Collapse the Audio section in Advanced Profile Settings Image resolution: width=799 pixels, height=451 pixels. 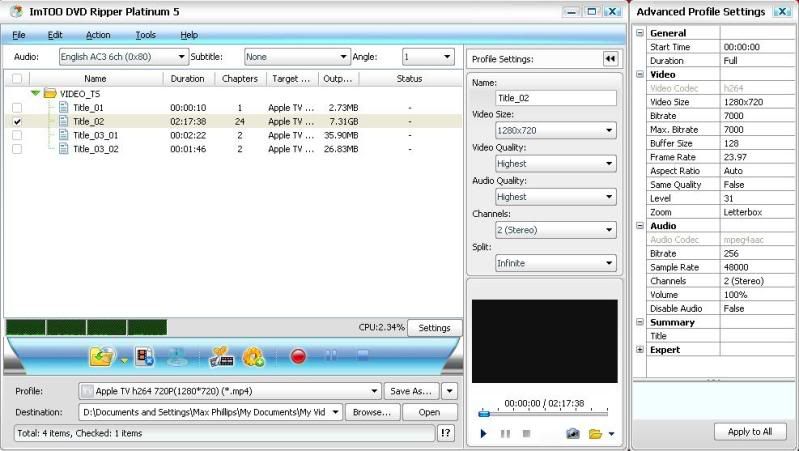pyautogui.click(x=640, y=226)
